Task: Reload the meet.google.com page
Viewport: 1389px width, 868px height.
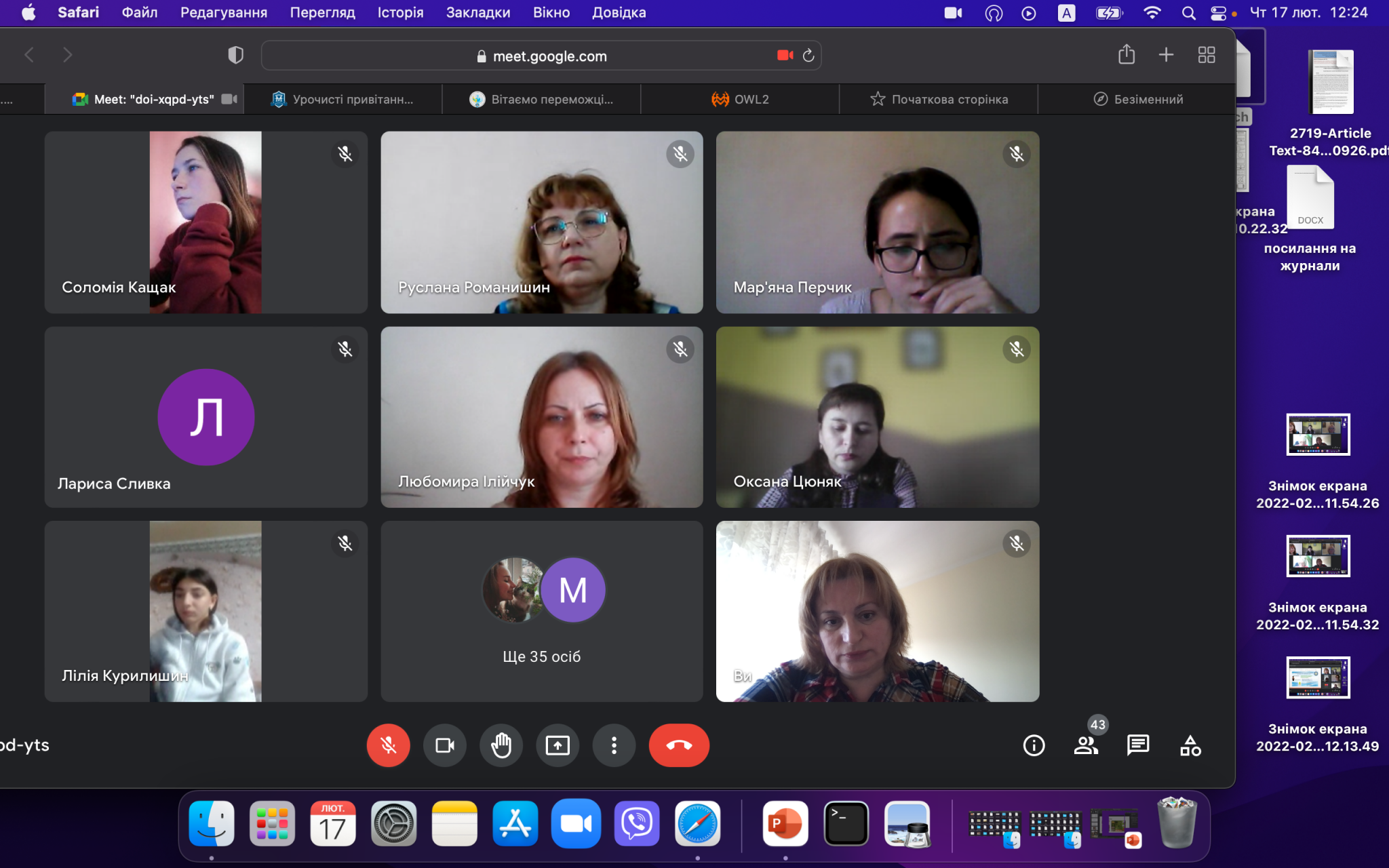Action: click(x=808, y=56)
